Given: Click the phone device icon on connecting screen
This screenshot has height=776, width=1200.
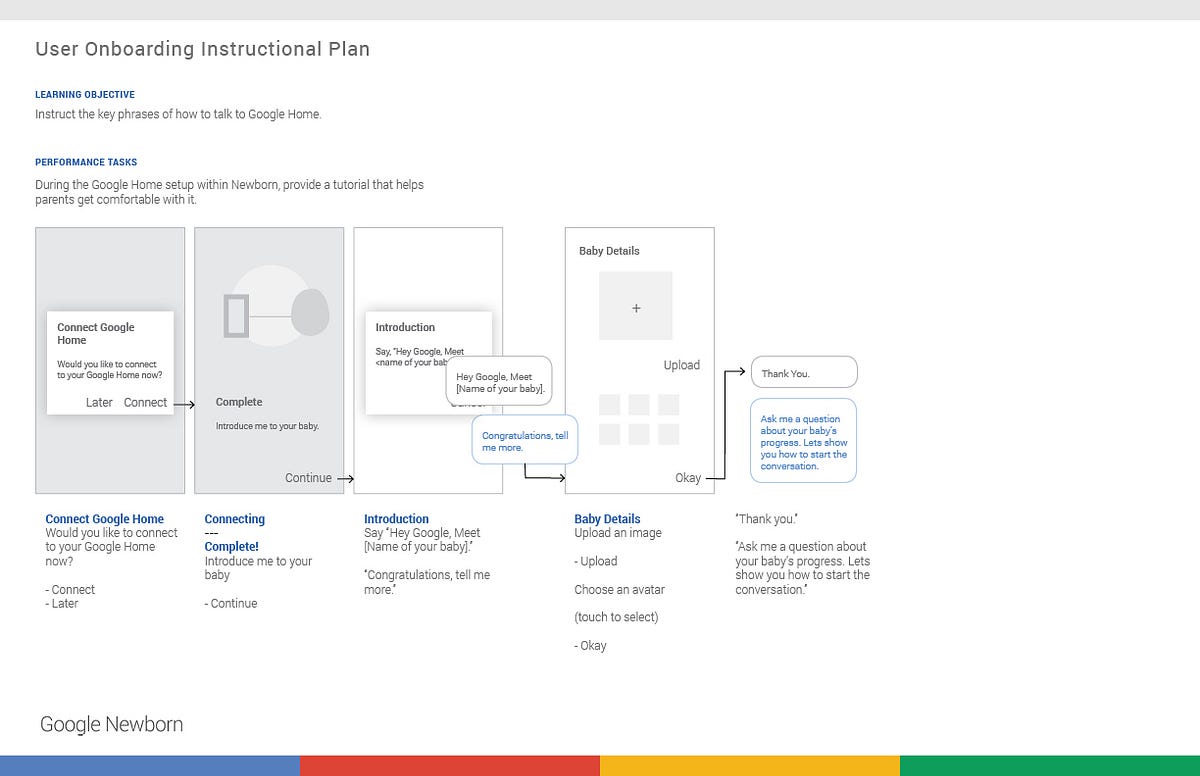Looking at the screenshot, I should click(x=236, y=315).
